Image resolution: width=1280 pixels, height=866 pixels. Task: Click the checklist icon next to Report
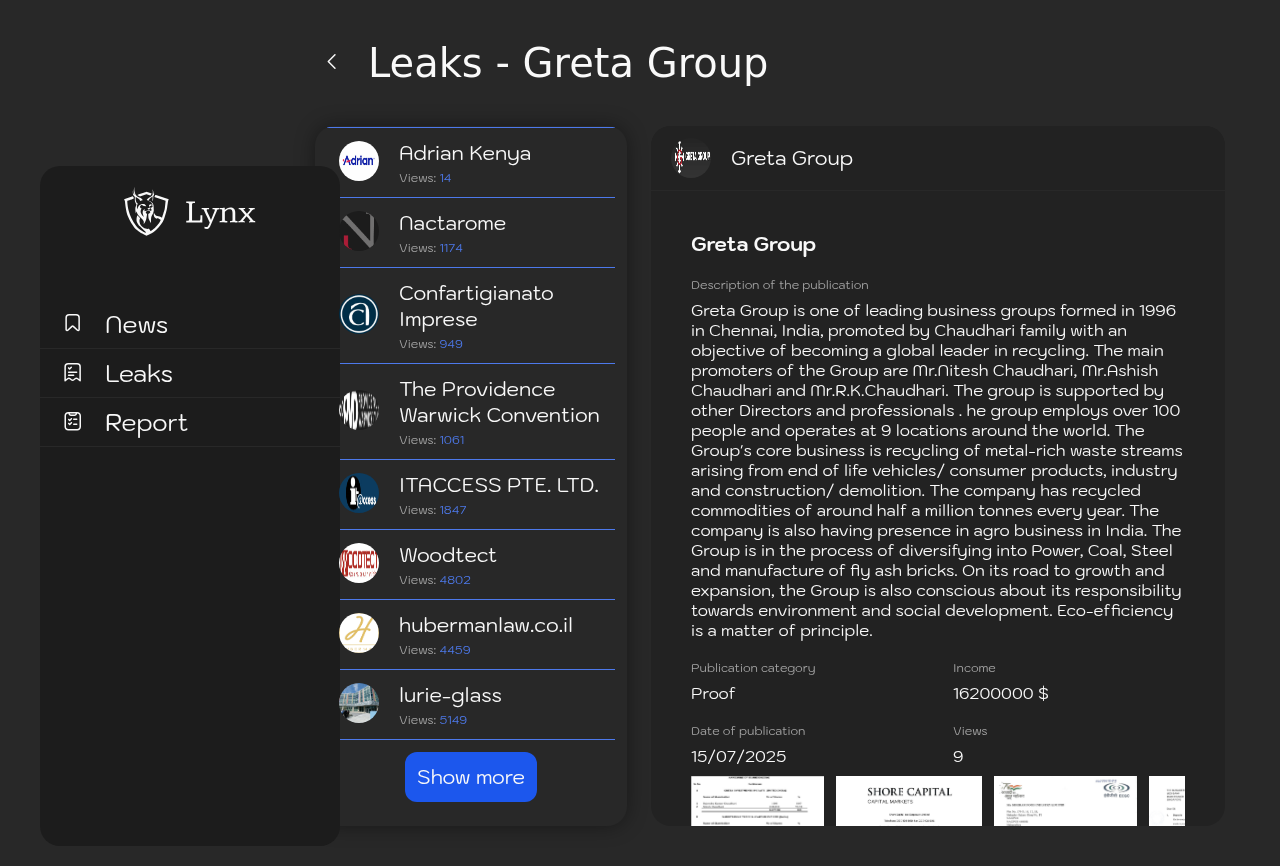point(72,421)
